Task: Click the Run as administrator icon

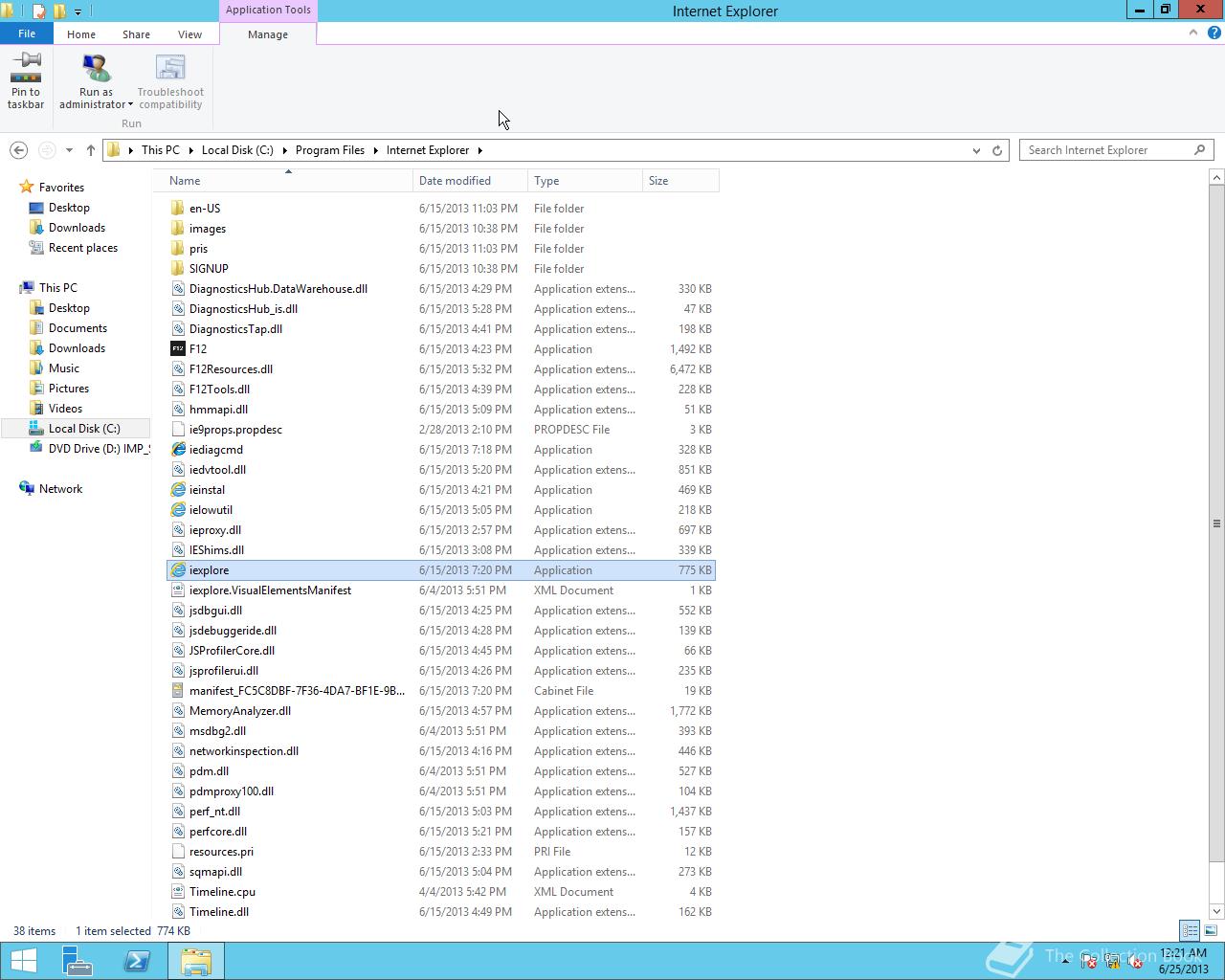Action: click(96, 68)
